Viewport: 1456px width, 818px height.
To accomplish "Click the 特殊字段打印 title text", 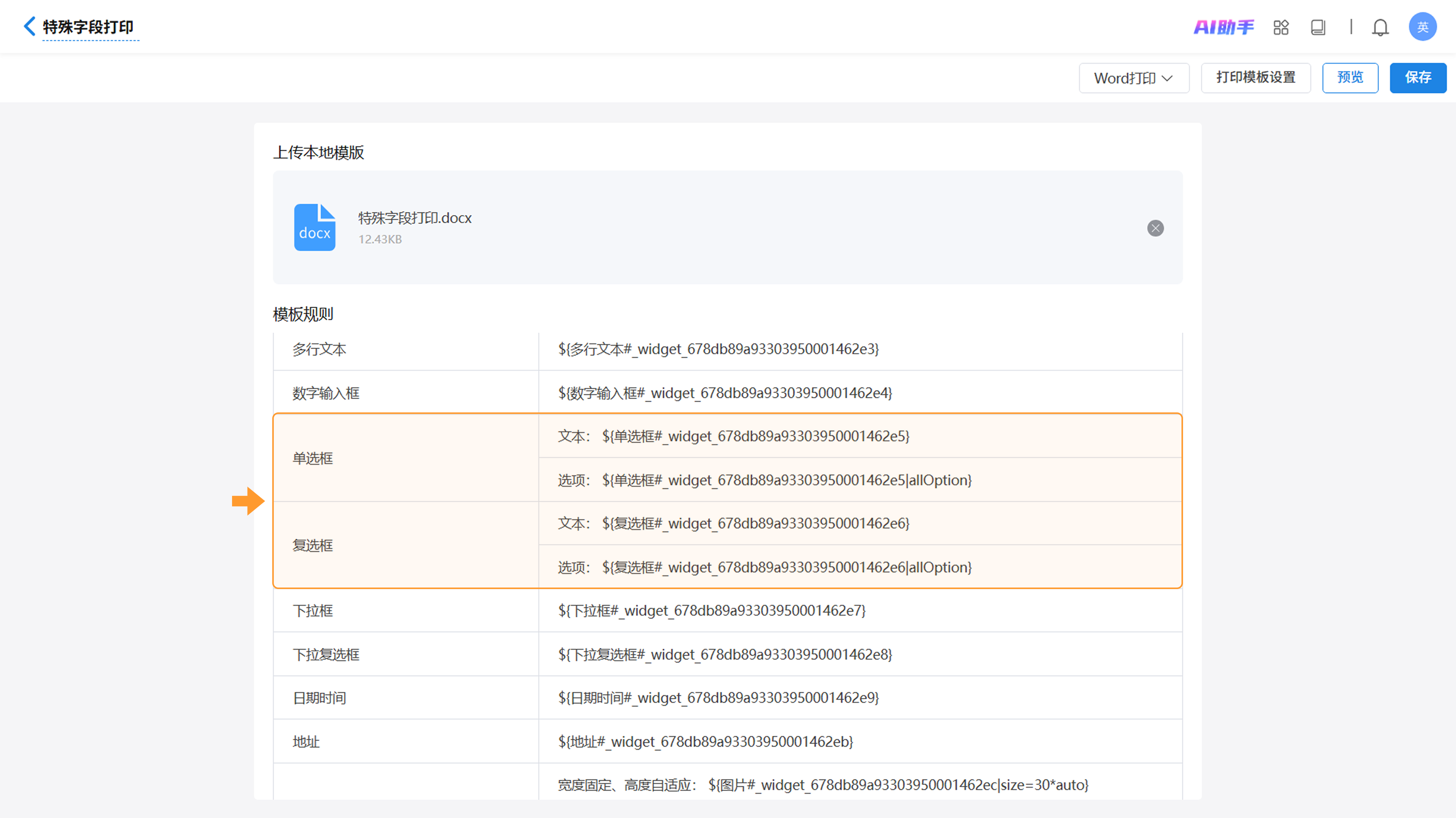I will tap(88, 27).
